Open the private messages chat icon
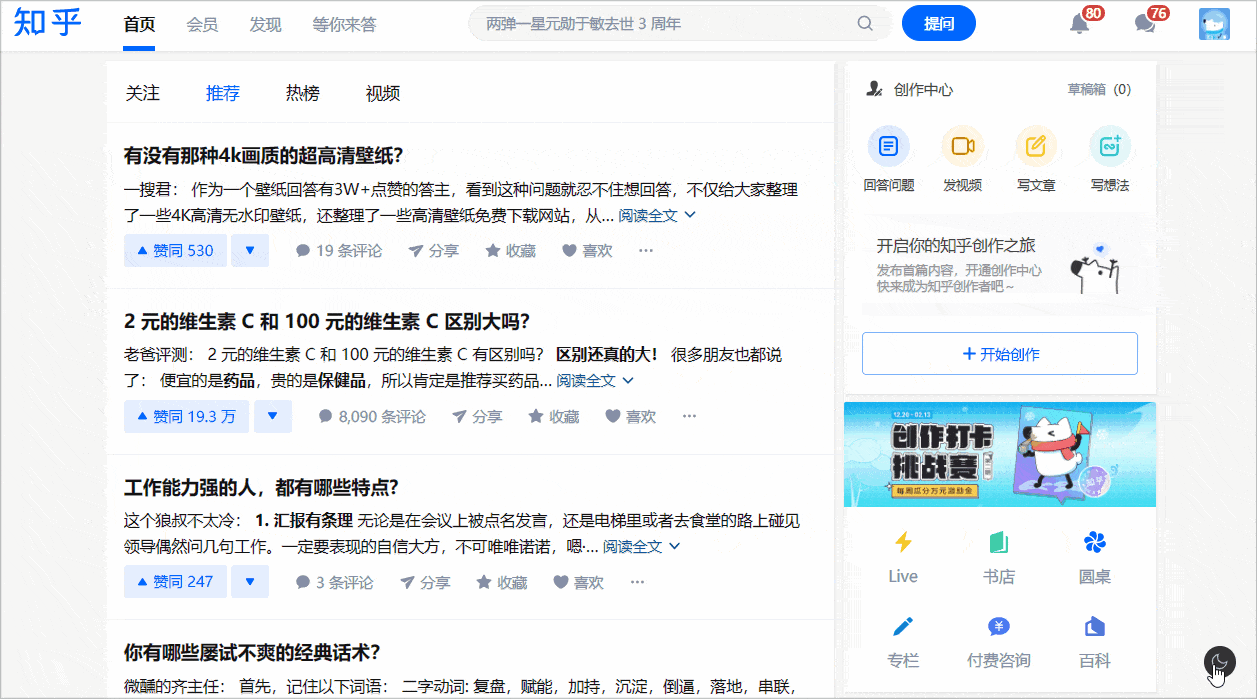The image size is (1257, 699). pos(1145,24)
